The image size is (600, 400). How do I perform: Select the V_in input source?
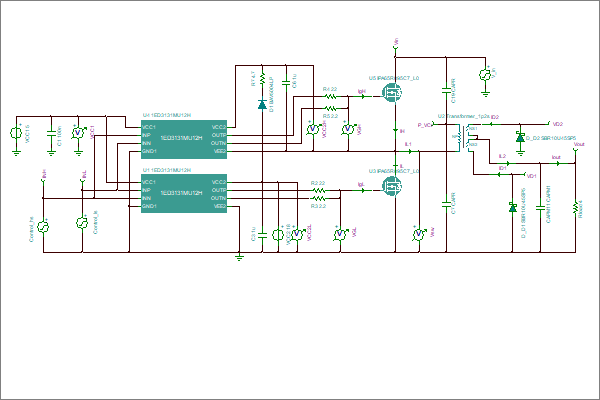tap(486, 75)
